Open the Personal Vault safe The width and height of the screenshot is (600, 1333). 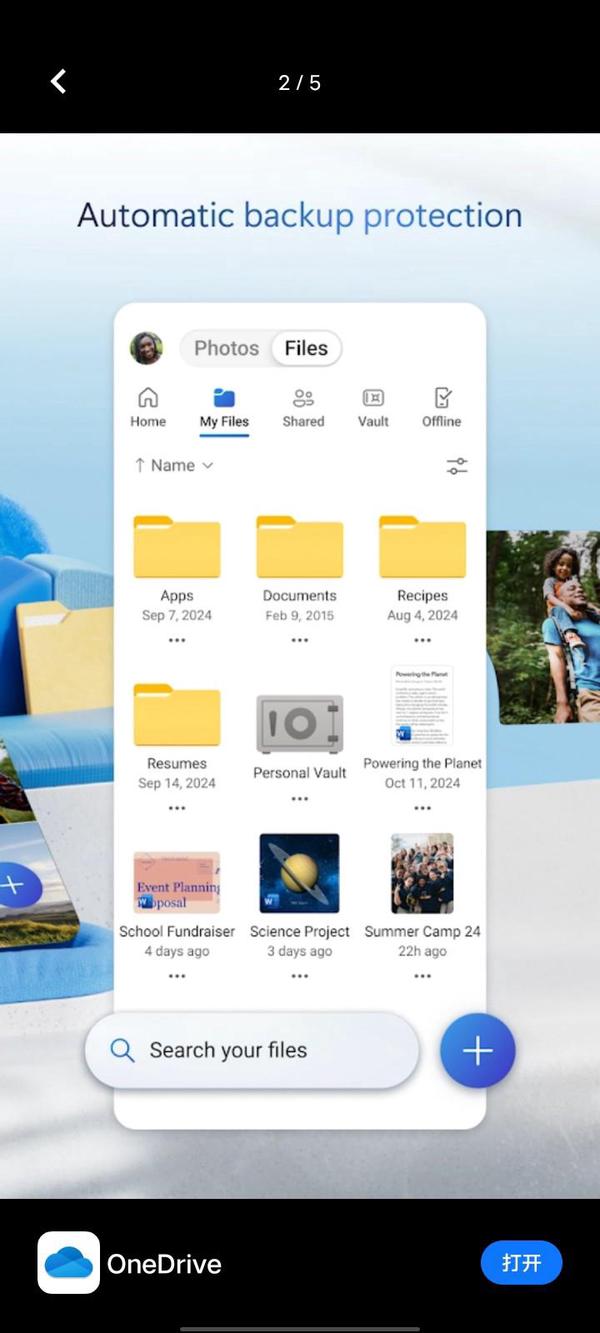[300, 724]
